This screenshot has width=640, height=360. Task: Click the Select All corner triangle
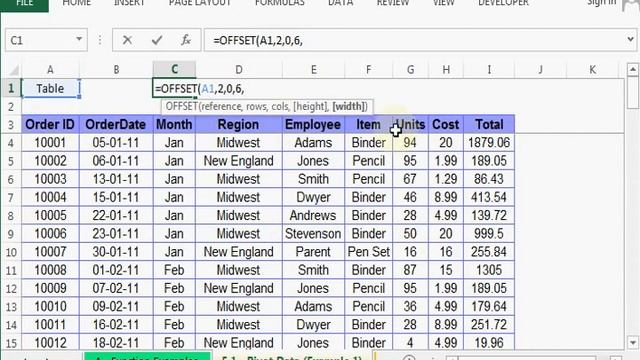click(14, 70)
